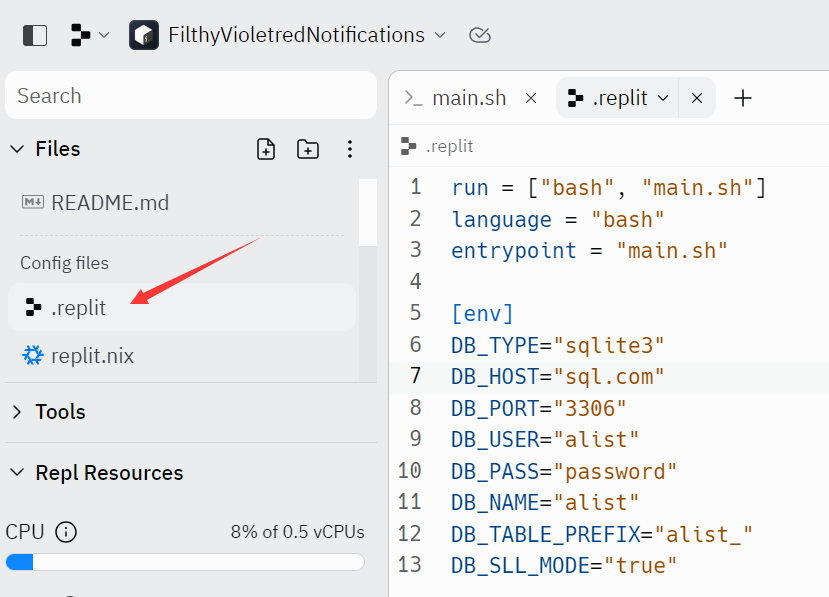The image size is (829, 597).
Task: Open the Files three-dot options menu
Action: pyautogui.click(x=350, y=149)
